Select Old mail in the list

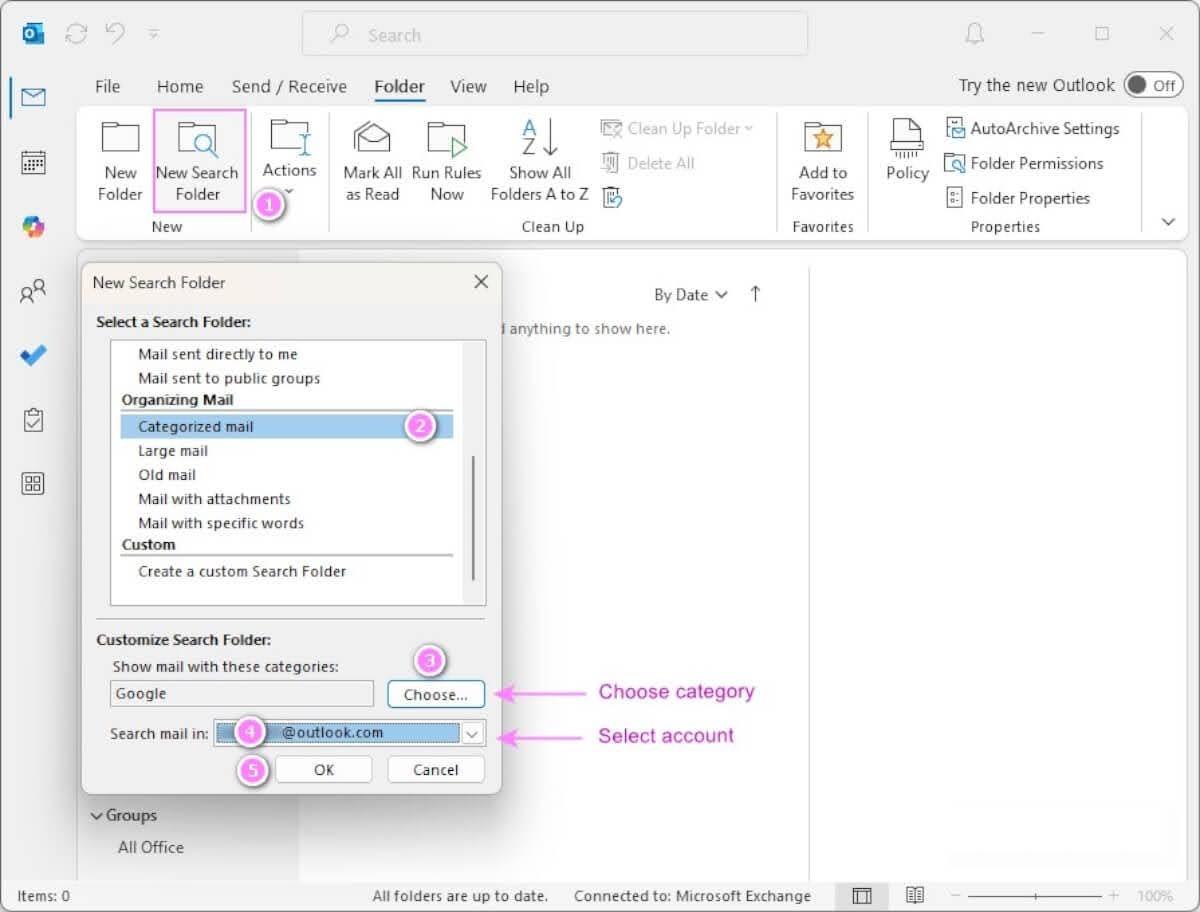[285, 475]
